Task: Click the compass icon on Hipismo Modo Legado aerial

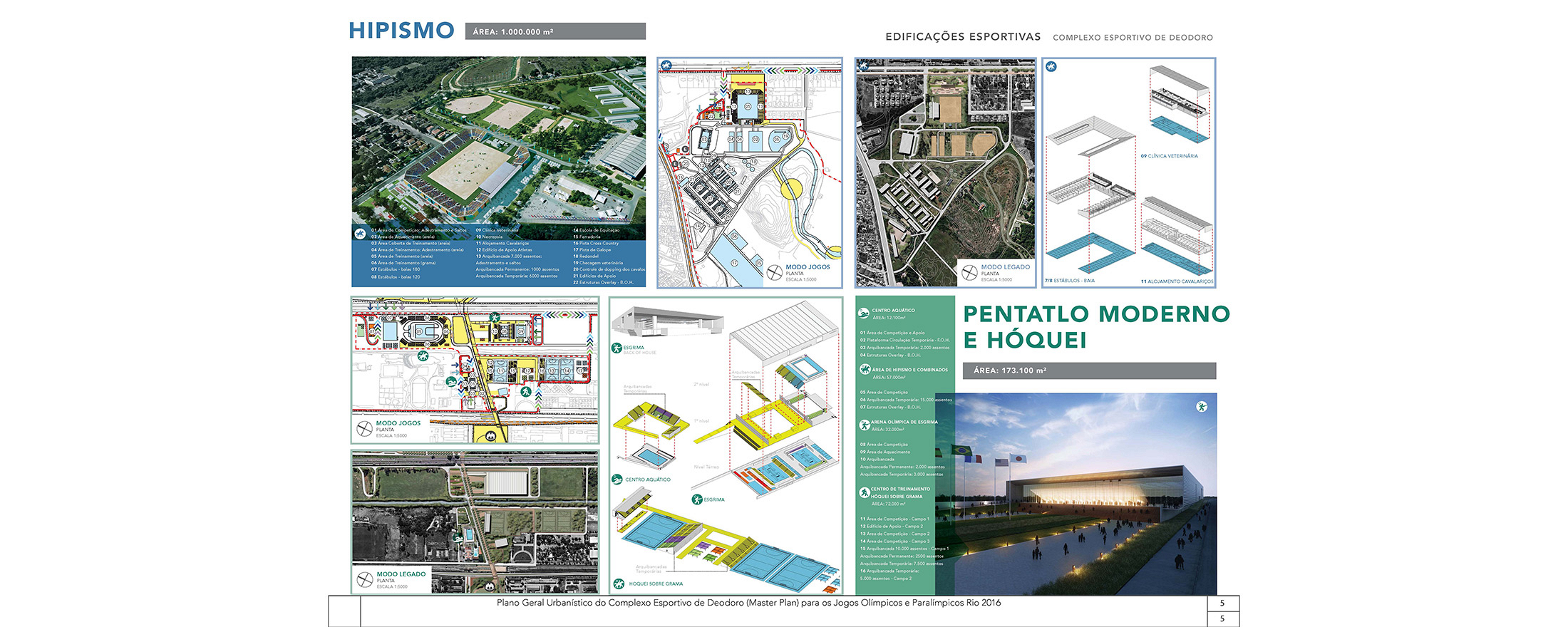Action: 969,272
